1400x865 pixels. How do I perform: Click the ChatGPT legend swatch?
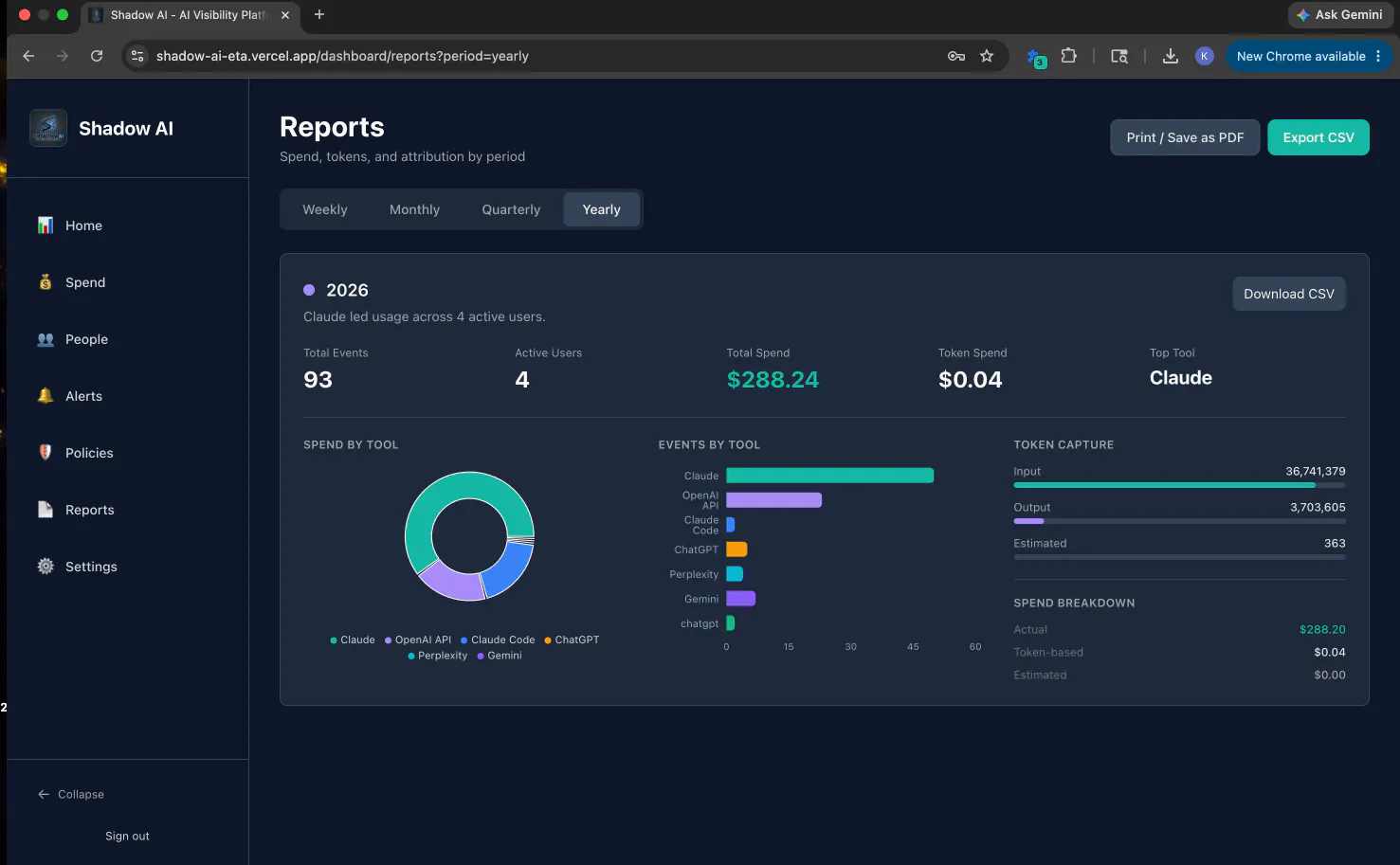[548, 640]
